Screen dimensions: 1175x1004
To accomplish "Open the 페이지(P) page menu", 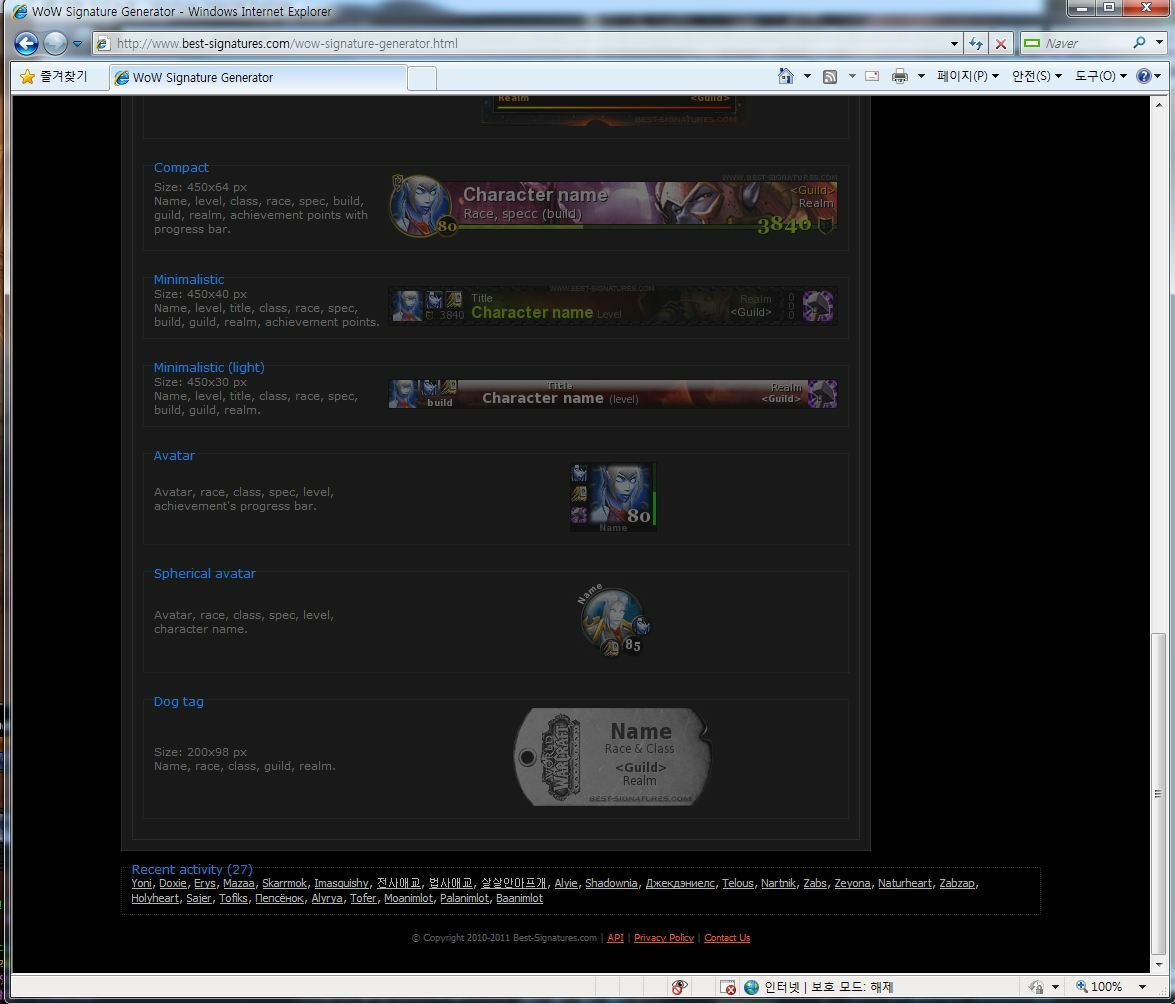I will coord(967,77).
